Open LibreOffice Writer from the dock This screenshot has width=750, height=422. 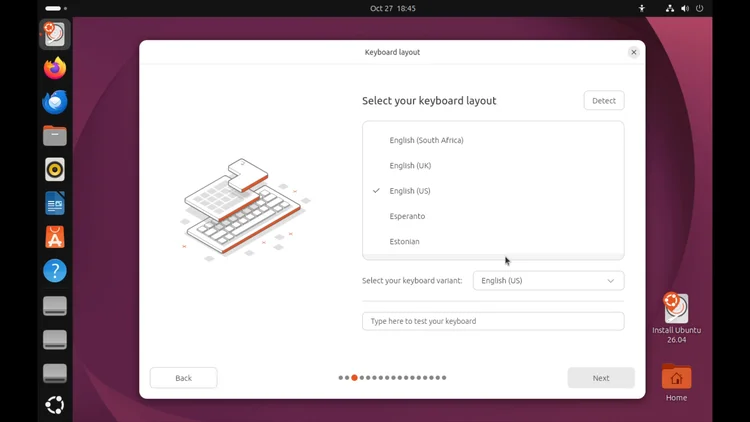pos(55,203)
